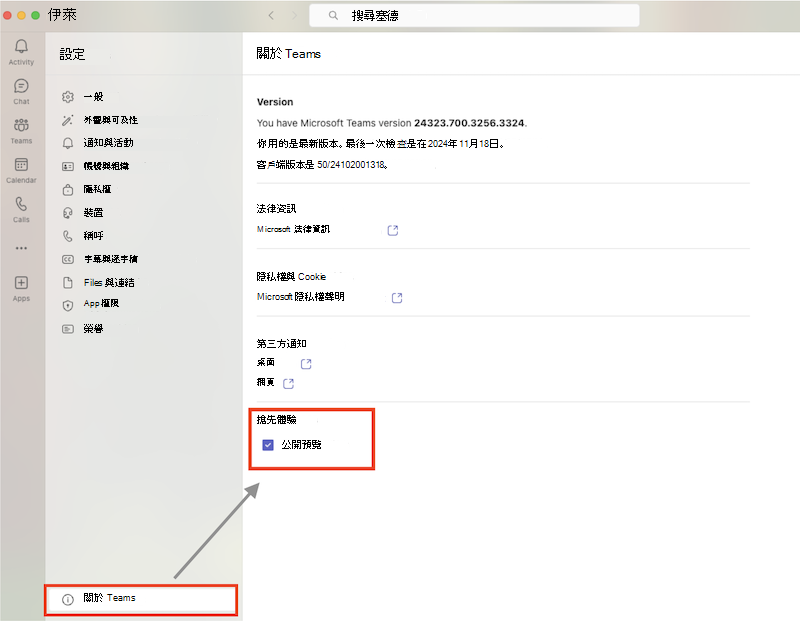Open external link icon for Microsoft 法律資訊

tap(393, 231)
